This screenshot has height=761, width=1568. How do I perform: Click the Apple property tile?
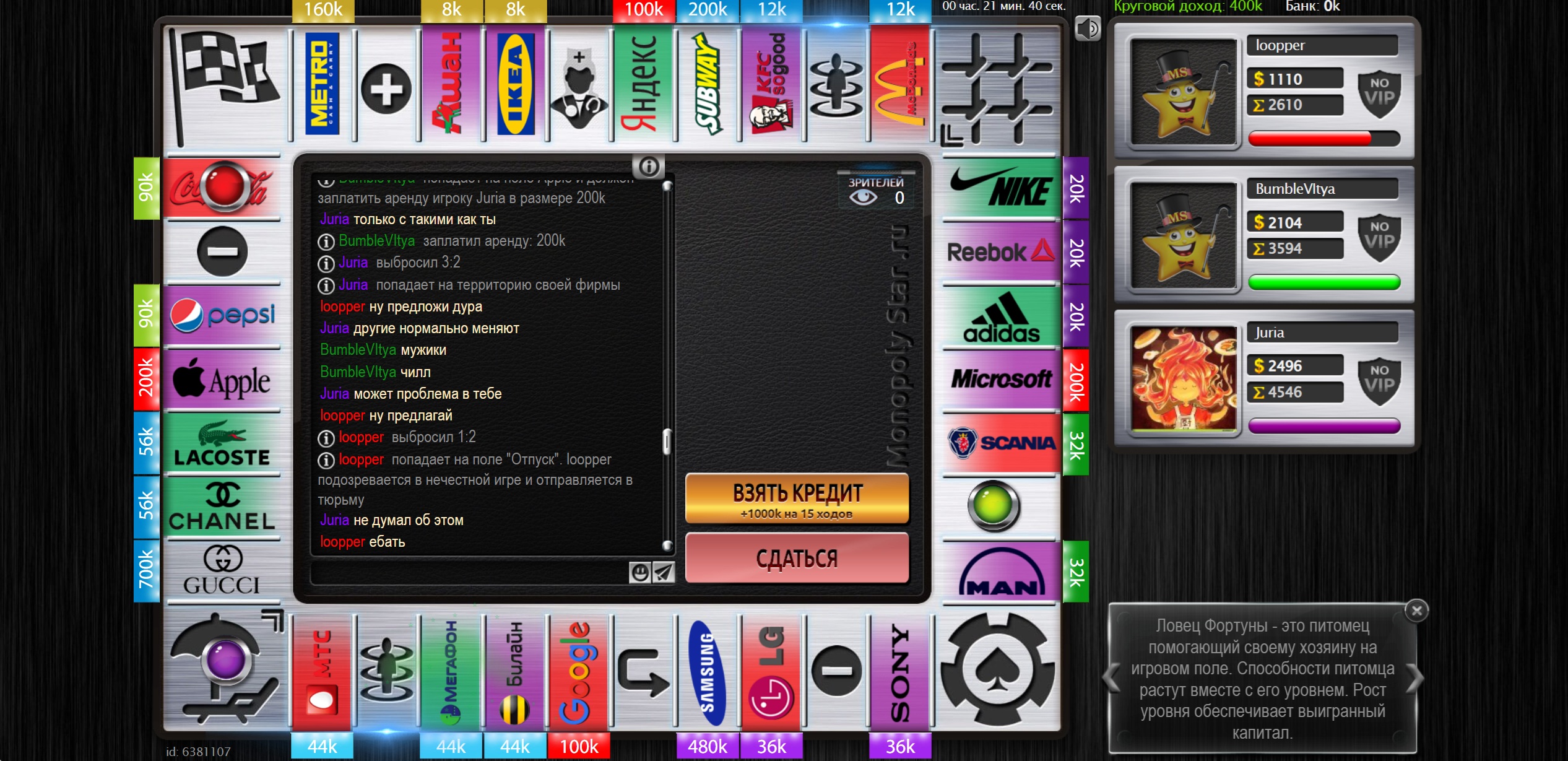pos(222,379)
